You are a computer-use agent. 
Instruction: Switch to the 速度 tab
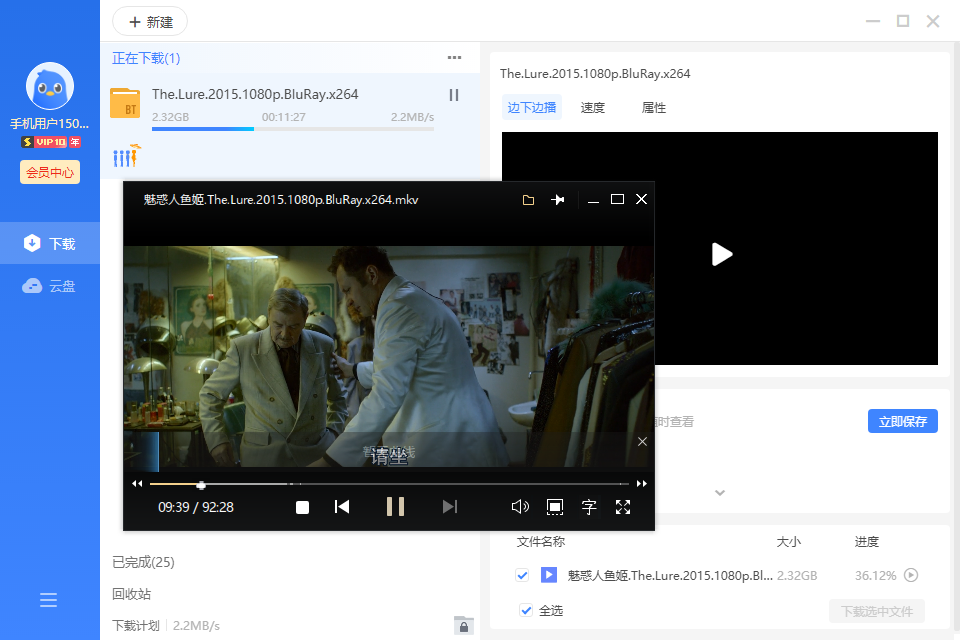(x=593, y=108)
